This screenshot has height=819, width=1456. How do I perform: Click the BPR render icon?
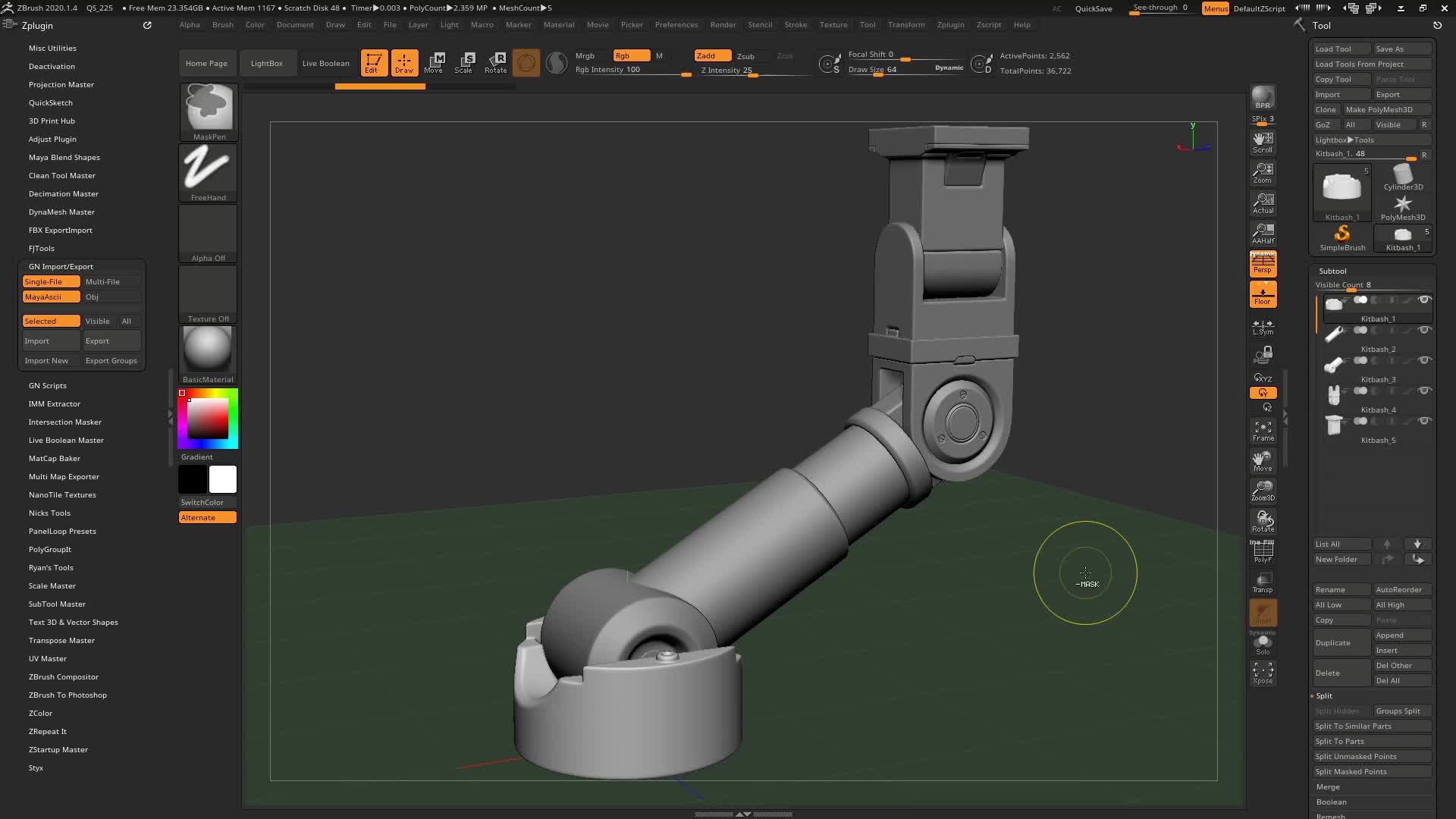(x=1263, y=97)
